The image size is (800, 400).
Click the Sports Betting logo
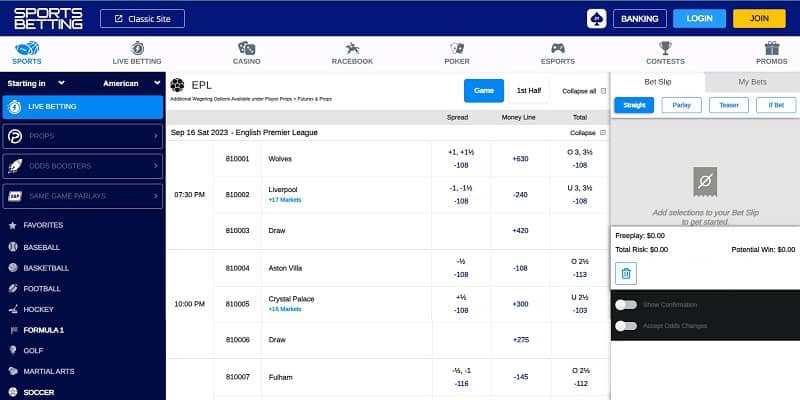[48, 18]
